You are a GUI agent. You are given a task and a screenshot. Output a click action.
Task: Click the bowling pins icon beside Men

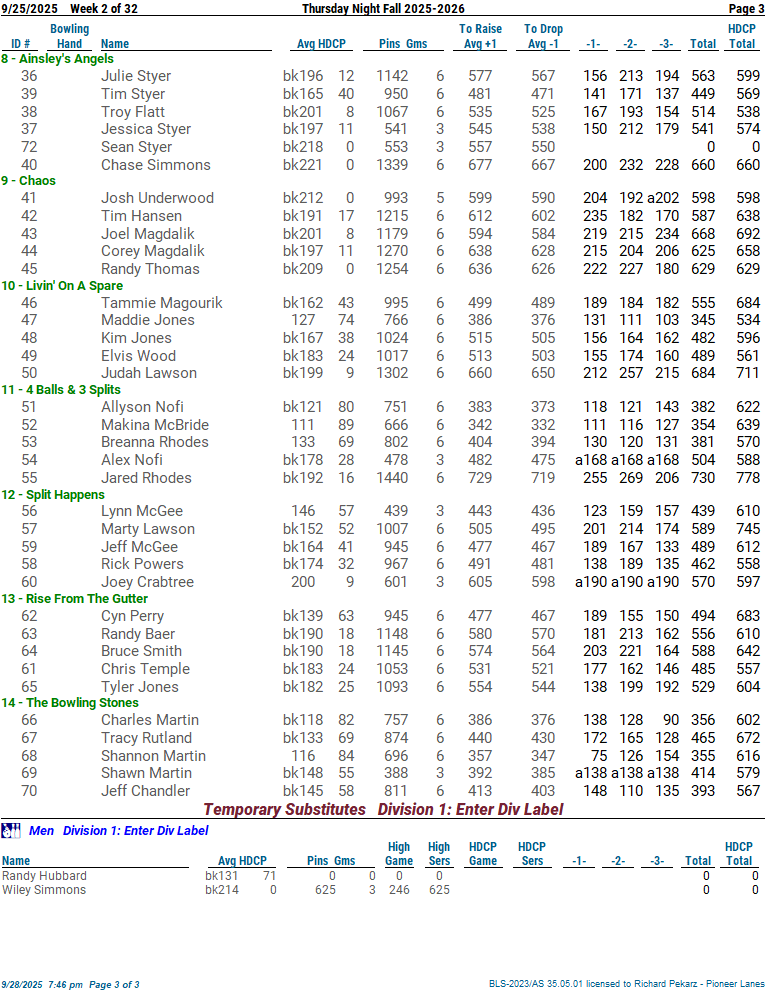(11, 830)
